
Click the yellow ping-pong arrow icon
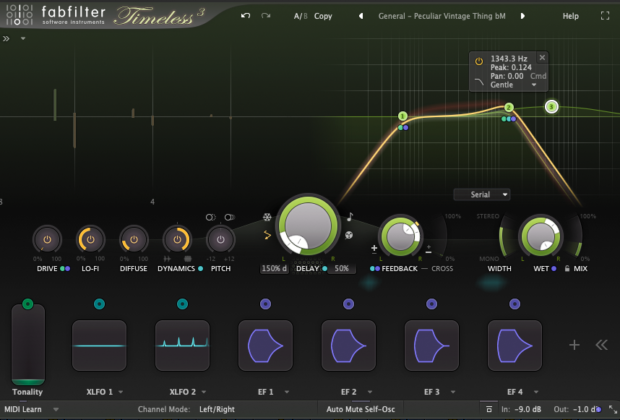point(267,235)
